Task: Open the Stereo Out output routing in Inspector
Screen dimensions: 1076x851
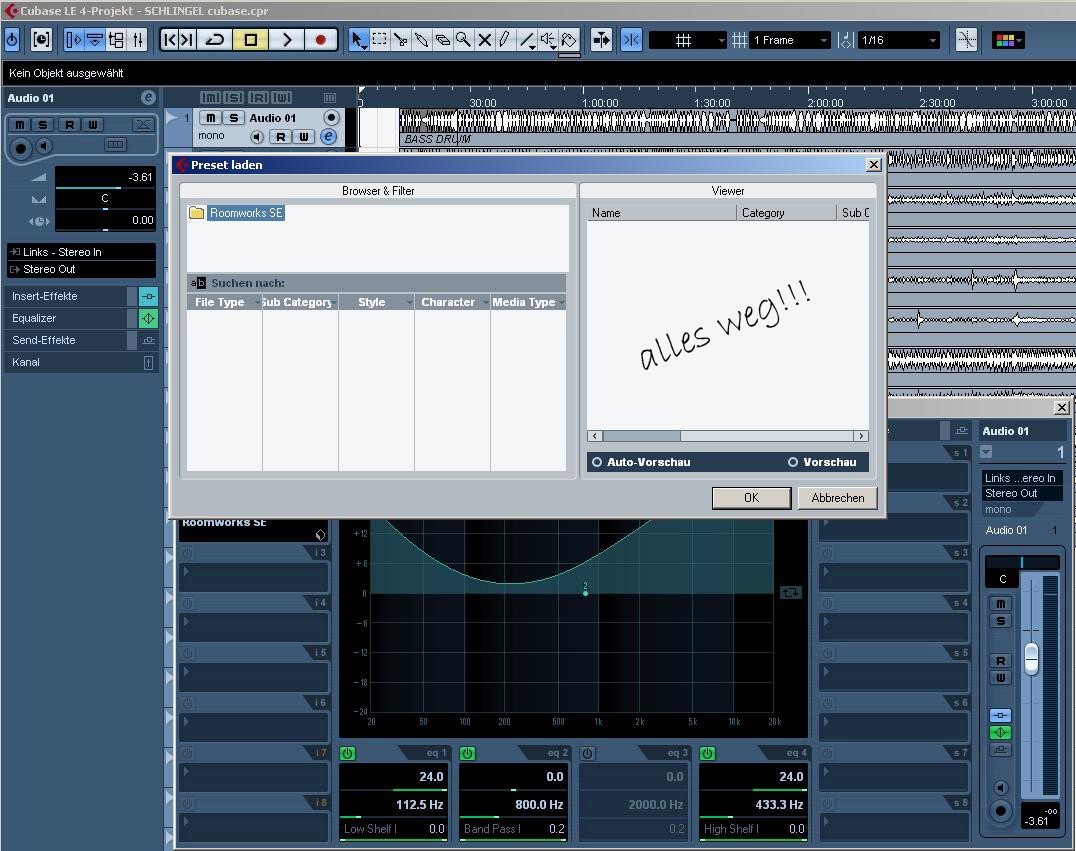Action: click(x=82, y=270)
